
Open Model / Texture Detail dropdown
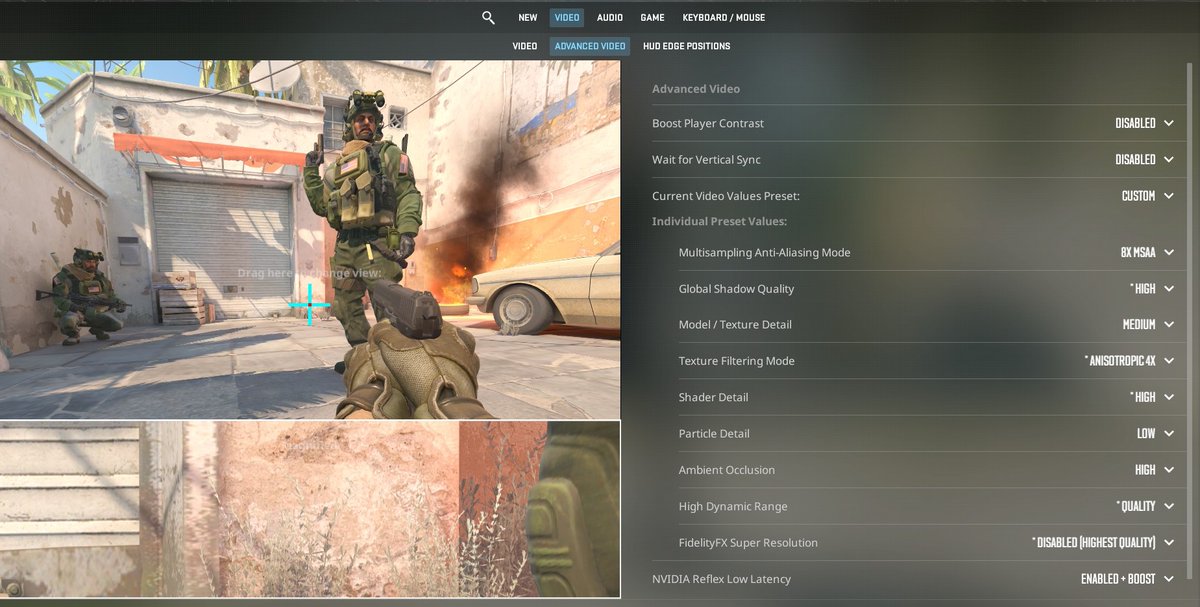(1148, 325)
